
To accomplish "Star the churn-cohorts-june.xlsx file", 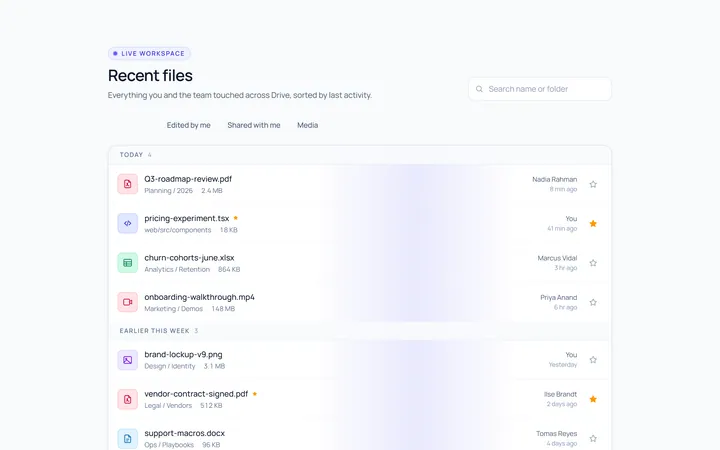I will 593,263.
